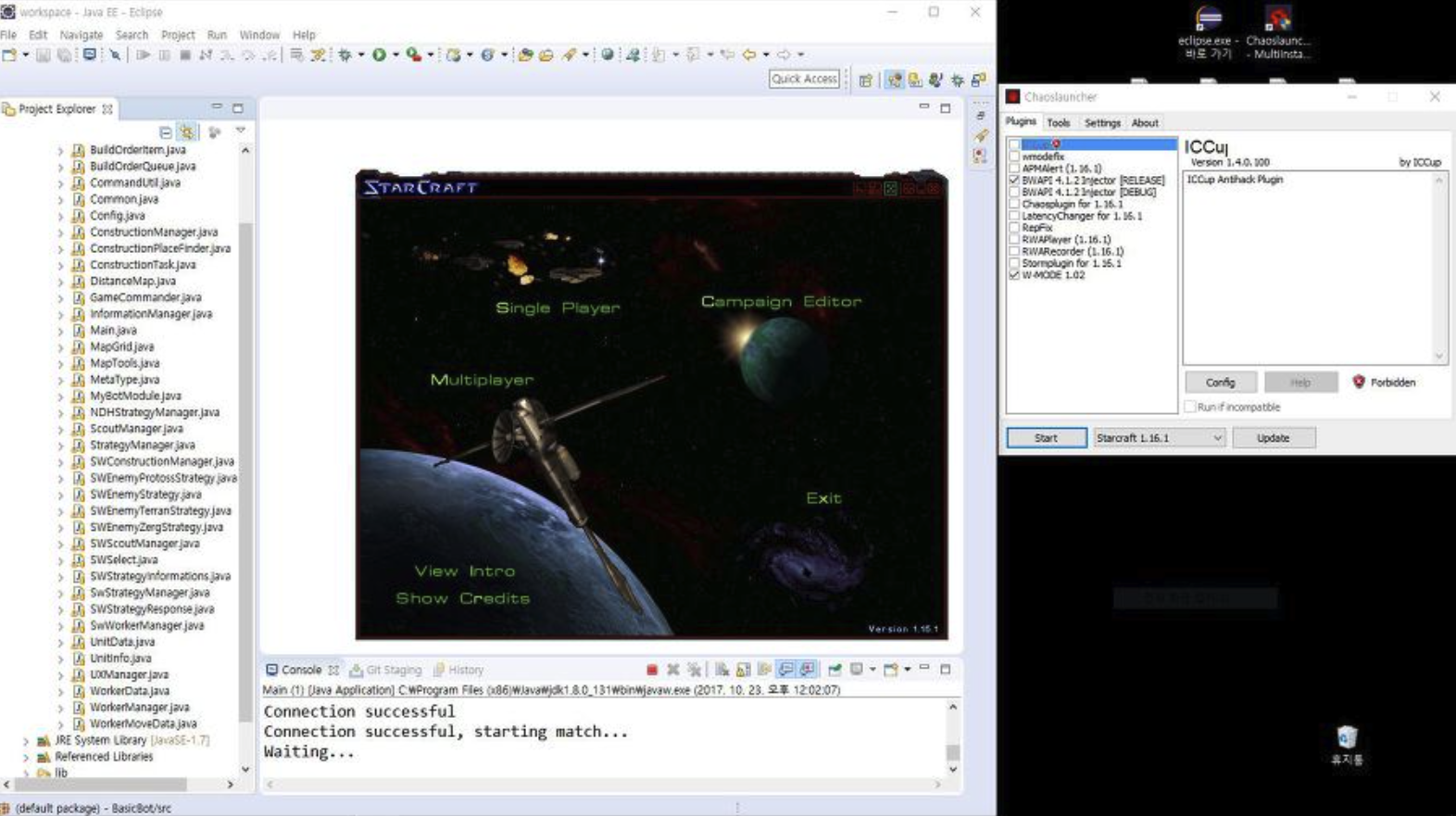Image resolution: width=1456 pixels, height=816 pixels.
Task: Minimize the Project Explorer view
Action: coord(217,107)
